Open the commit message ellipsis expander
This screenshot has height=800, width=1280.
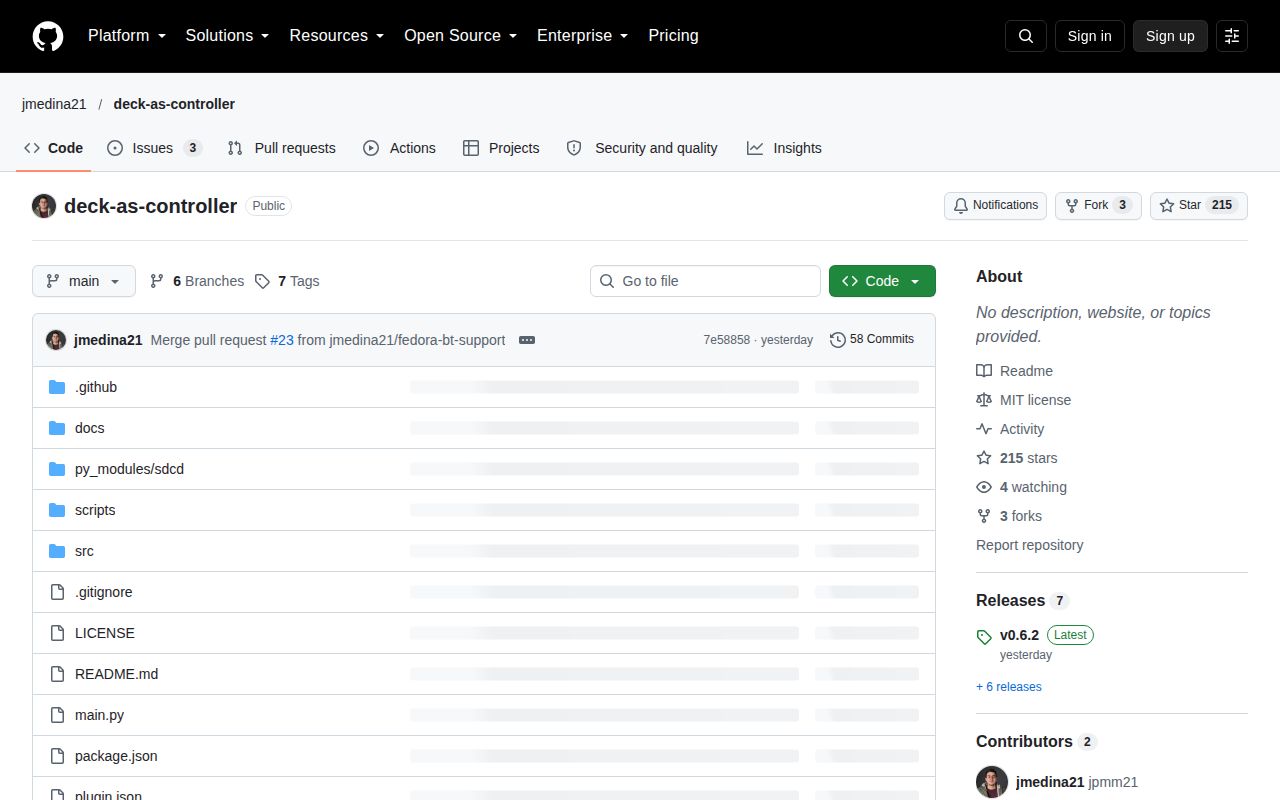coord(527,340)
